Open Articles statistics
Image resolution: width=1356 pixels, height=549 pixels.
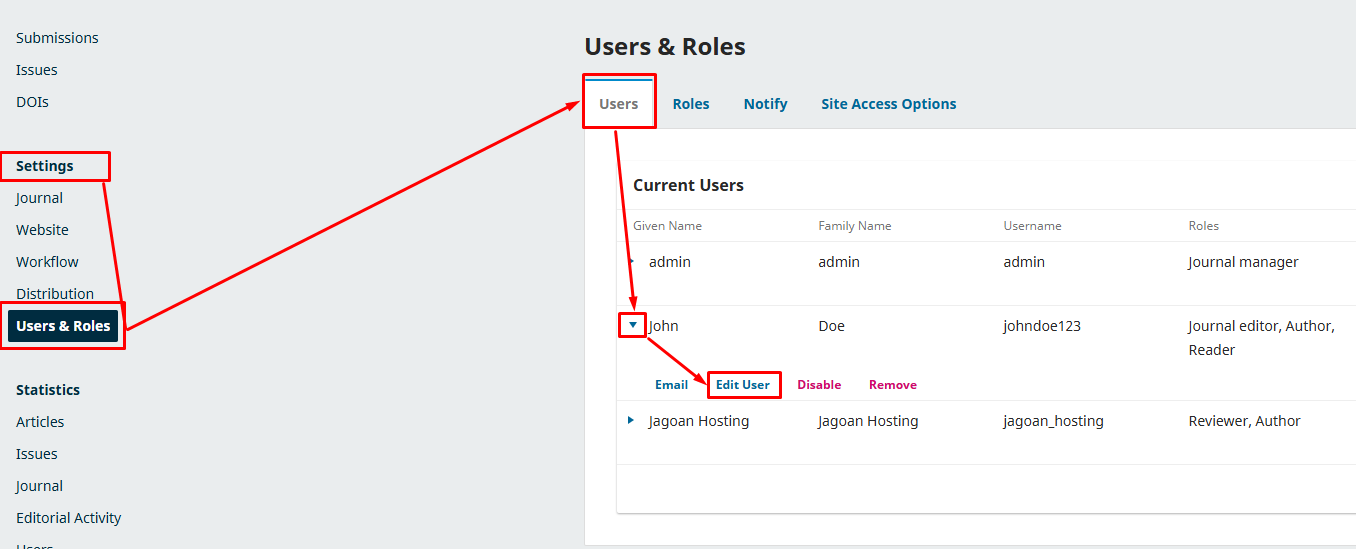[x=40, y=422]
